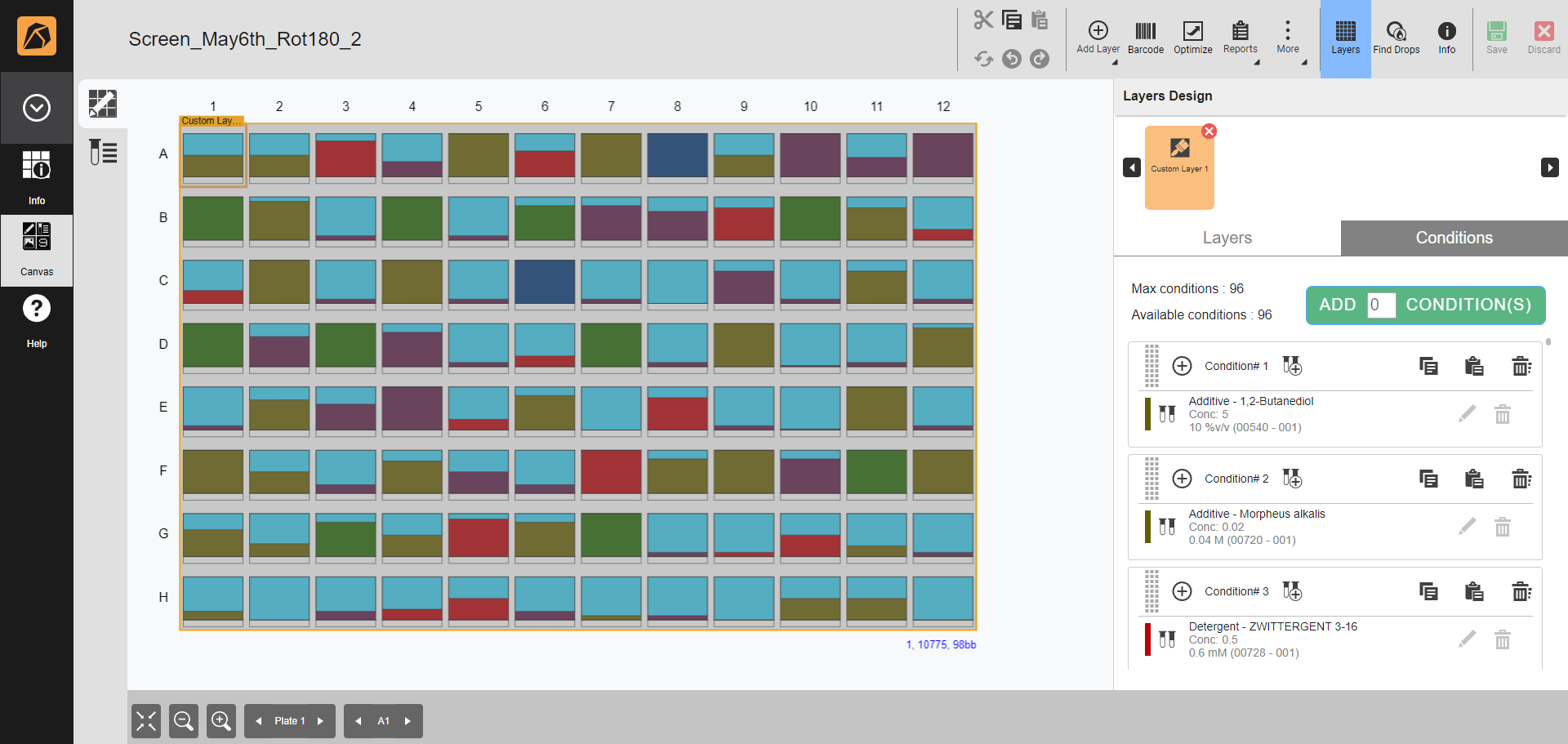The image size is (1568, 744).
Task: Click the refresh sync icon in toolbar
Action: [x=984, y=59]
